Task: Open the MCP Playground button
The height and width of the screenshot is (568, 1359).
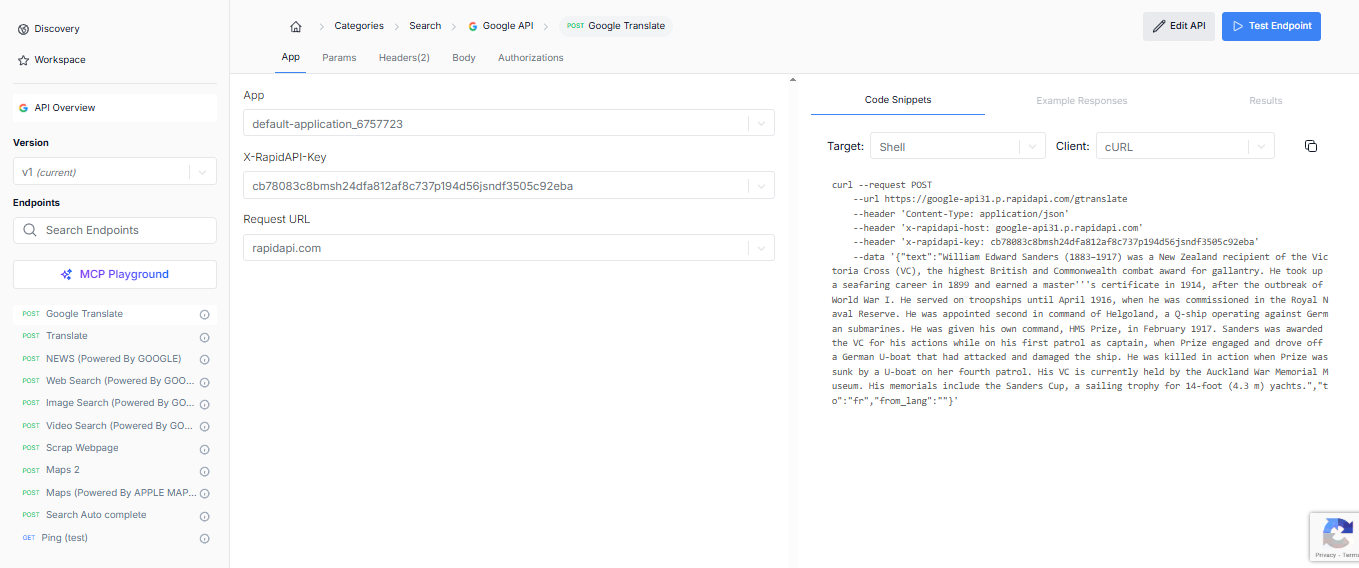Action: tap(114, 274)
